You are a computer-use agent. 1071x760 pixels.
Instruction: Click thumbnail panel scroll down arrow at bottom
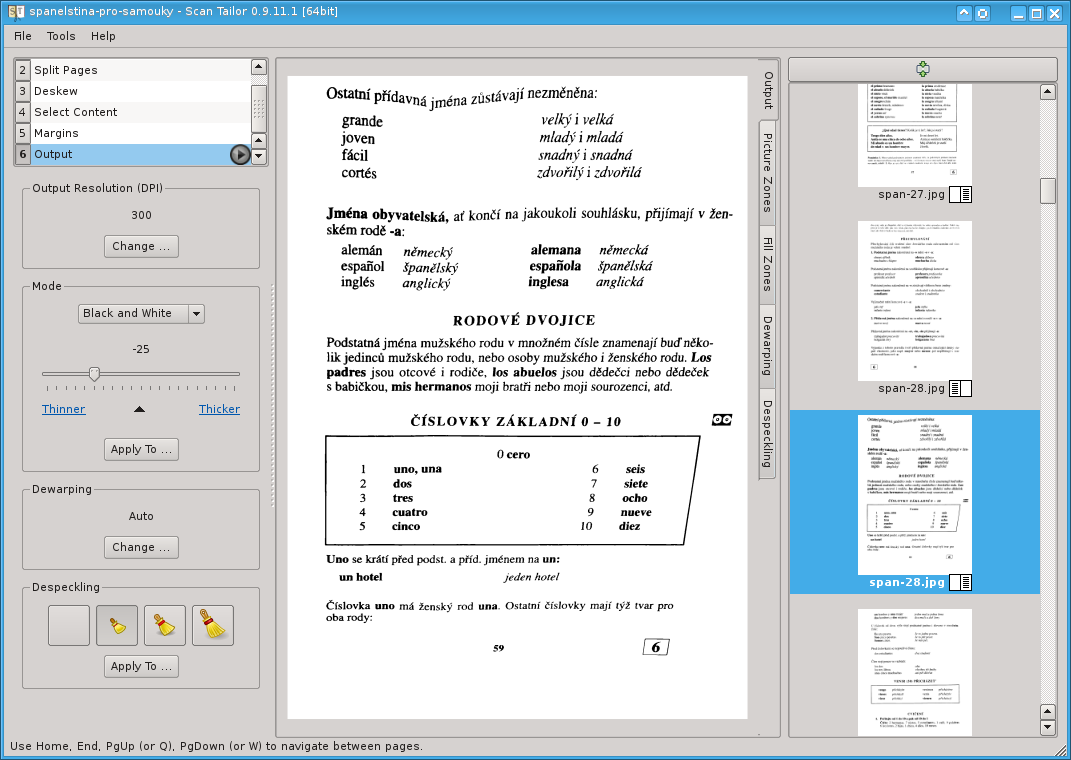[1048, 728]
